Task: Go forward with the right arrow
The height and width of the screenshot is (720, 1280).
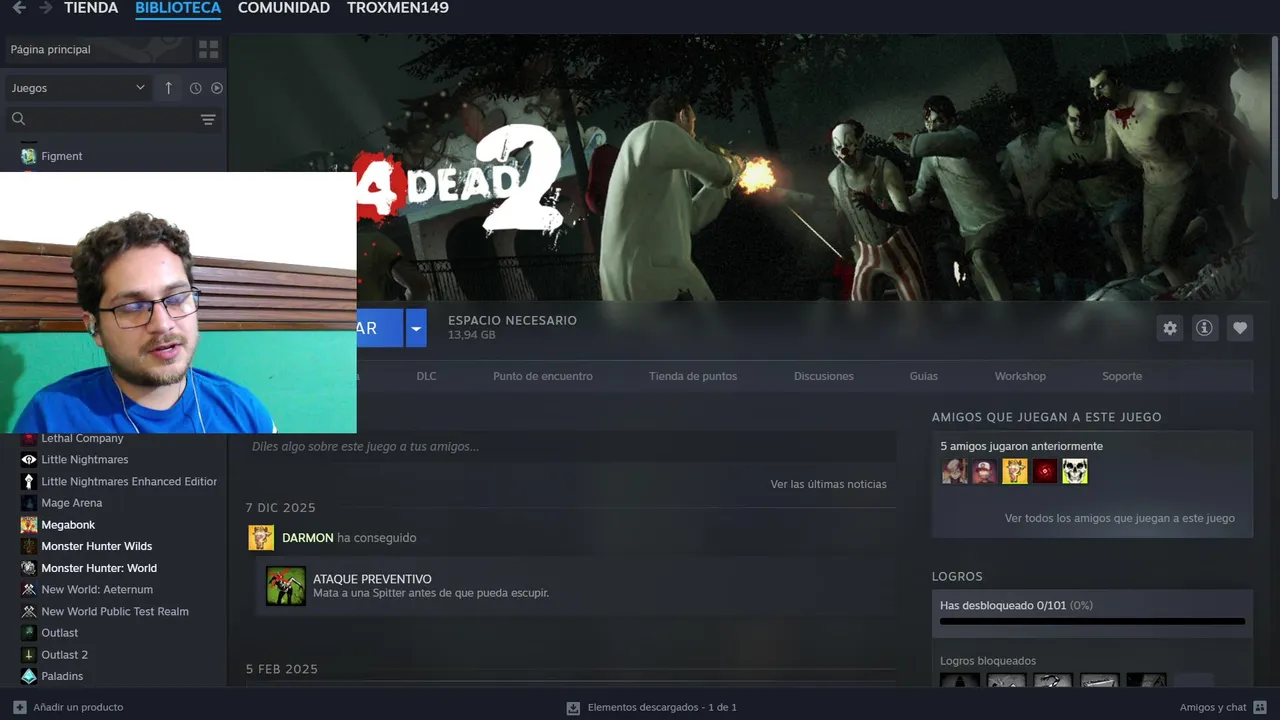Action: (x=46, y=8)
